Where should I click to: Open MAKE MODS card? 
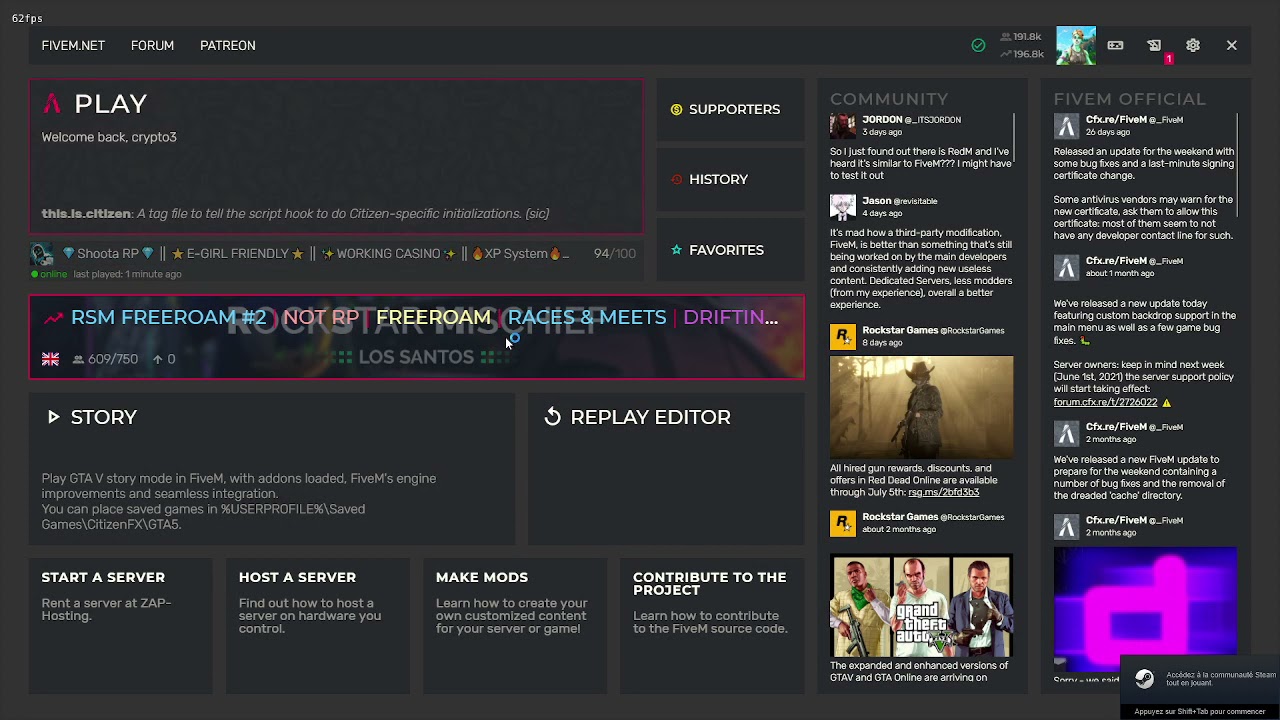[514, 625]
